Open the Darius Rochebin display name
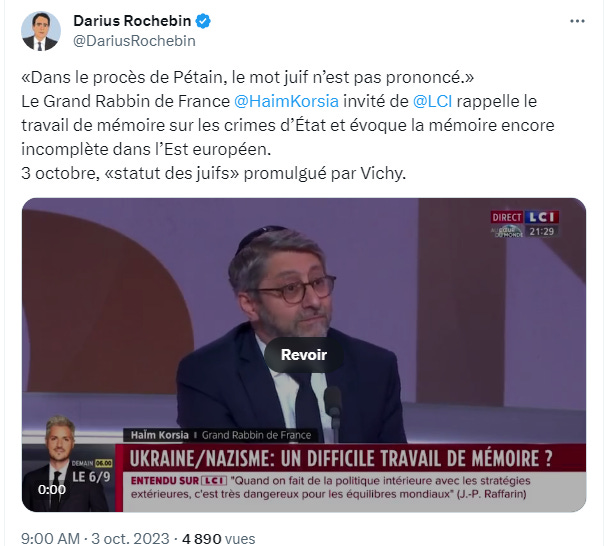Viewport: 607px width, 546px height. click(132, 21)
